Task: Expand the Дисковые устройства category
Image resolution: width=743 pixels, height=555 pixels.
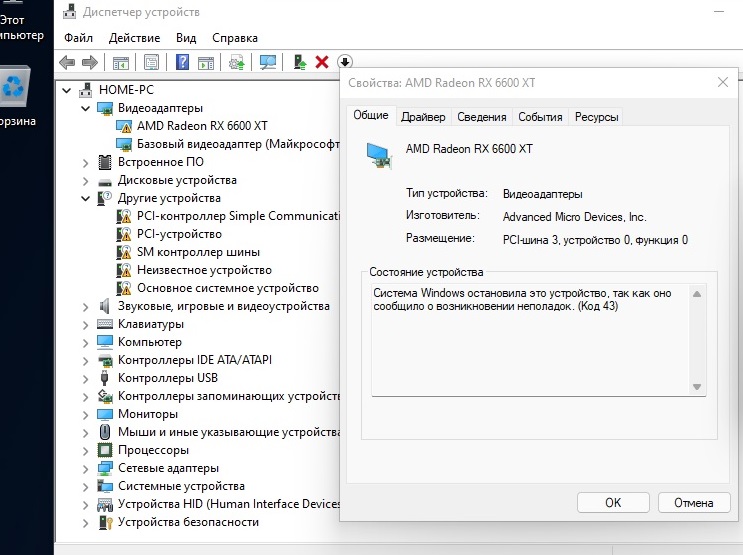Action: pyautogui.click(x=85, y=181)
